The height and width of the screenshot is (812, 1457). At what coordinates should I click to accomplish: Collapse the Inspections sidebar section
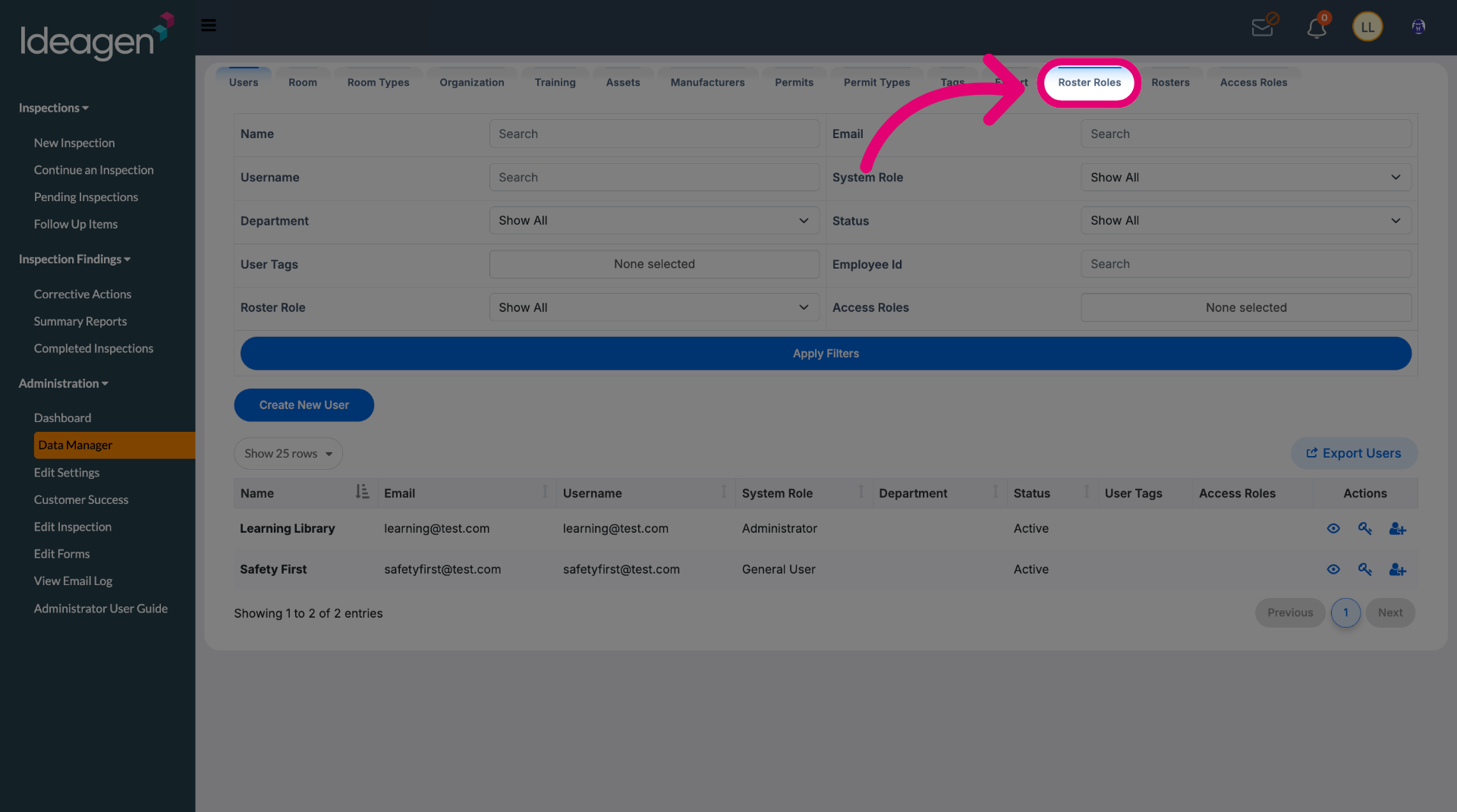54,109
